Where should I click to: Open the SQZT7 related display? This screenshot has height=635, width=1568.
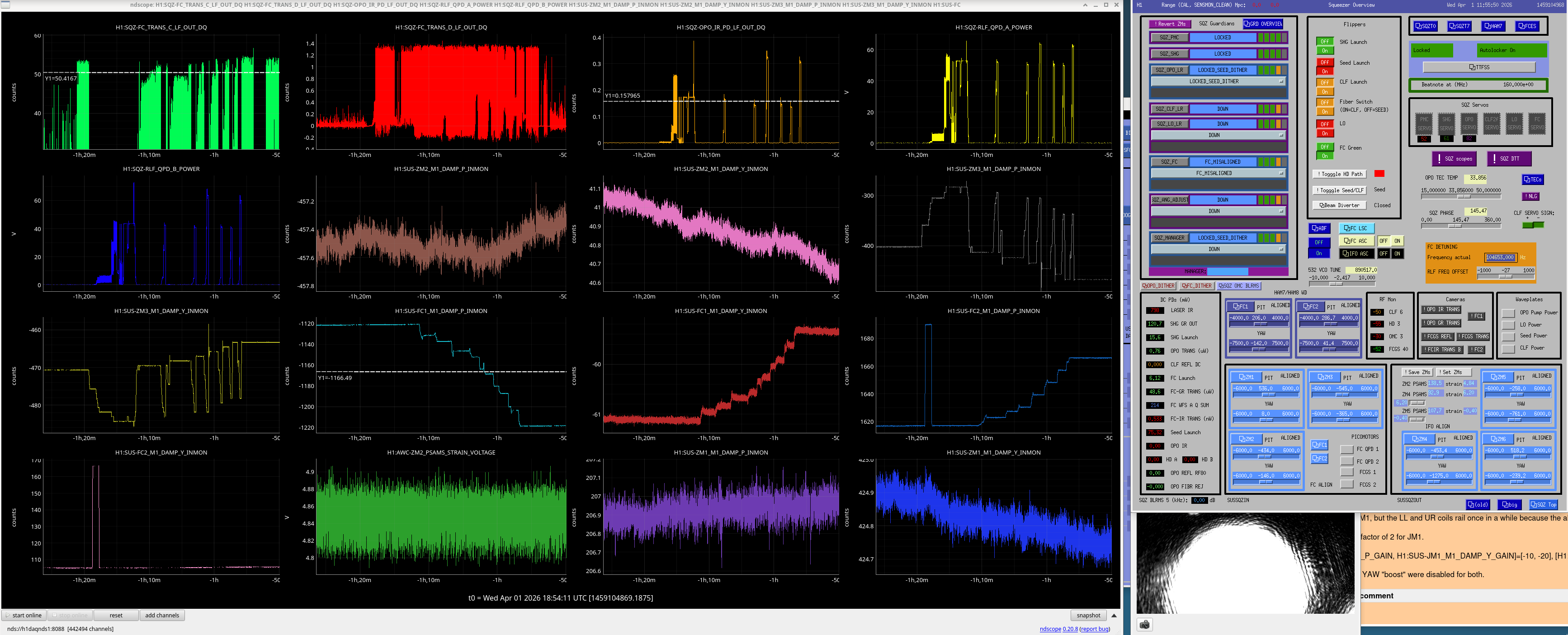1459,26
